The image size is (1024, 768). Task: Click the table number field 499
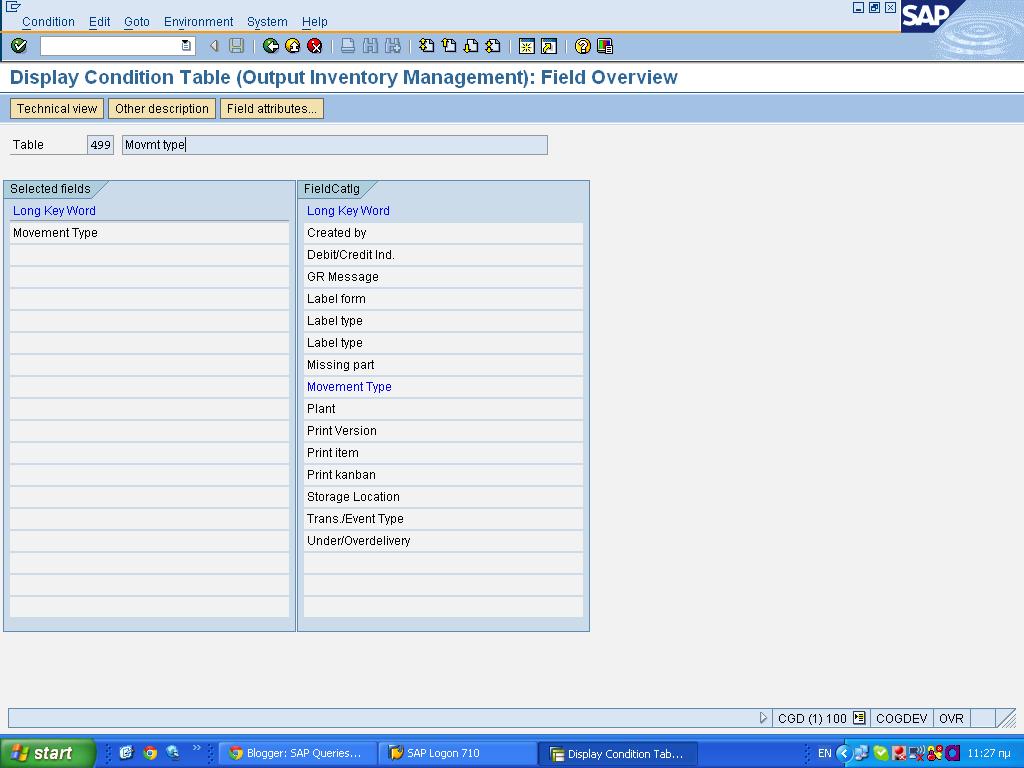pos(101,145)
